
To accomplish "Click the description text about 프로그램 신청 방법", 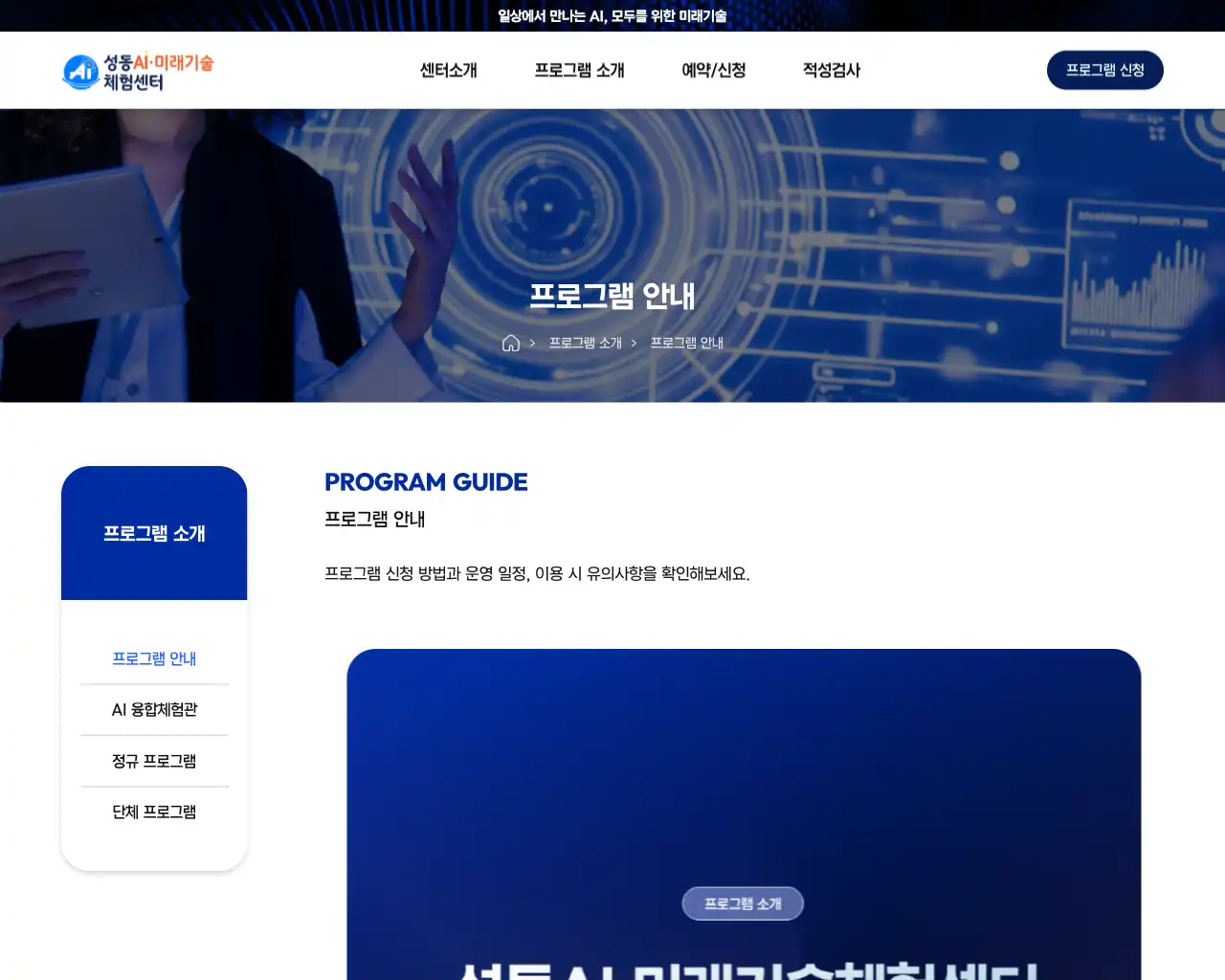I will (x=537, y=573).
